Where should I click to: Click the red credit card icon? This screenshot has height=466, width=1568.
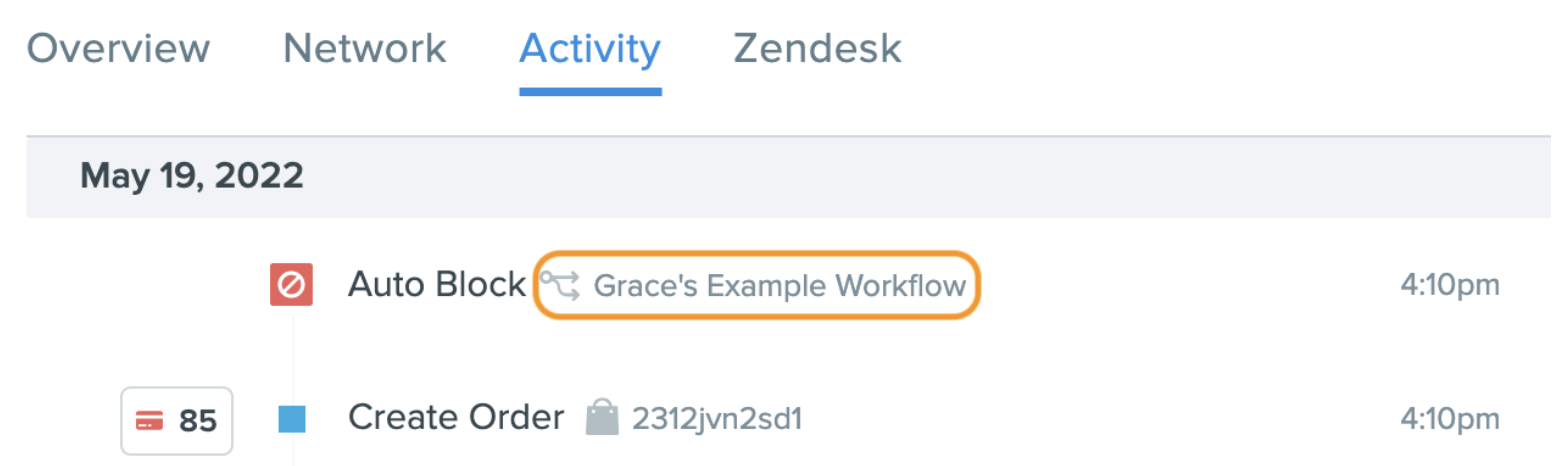click(150, 421)
